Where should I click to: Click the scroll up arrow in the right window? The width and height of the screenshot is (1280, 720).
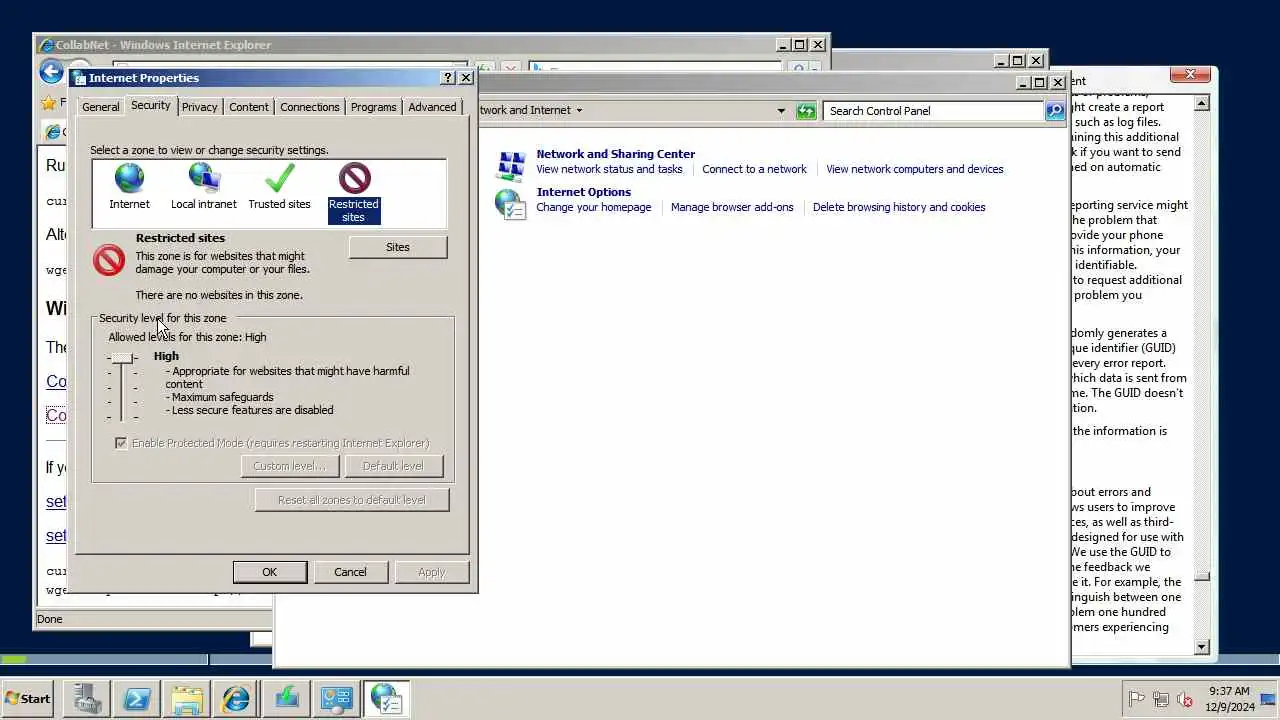(x=1202, y=103)
